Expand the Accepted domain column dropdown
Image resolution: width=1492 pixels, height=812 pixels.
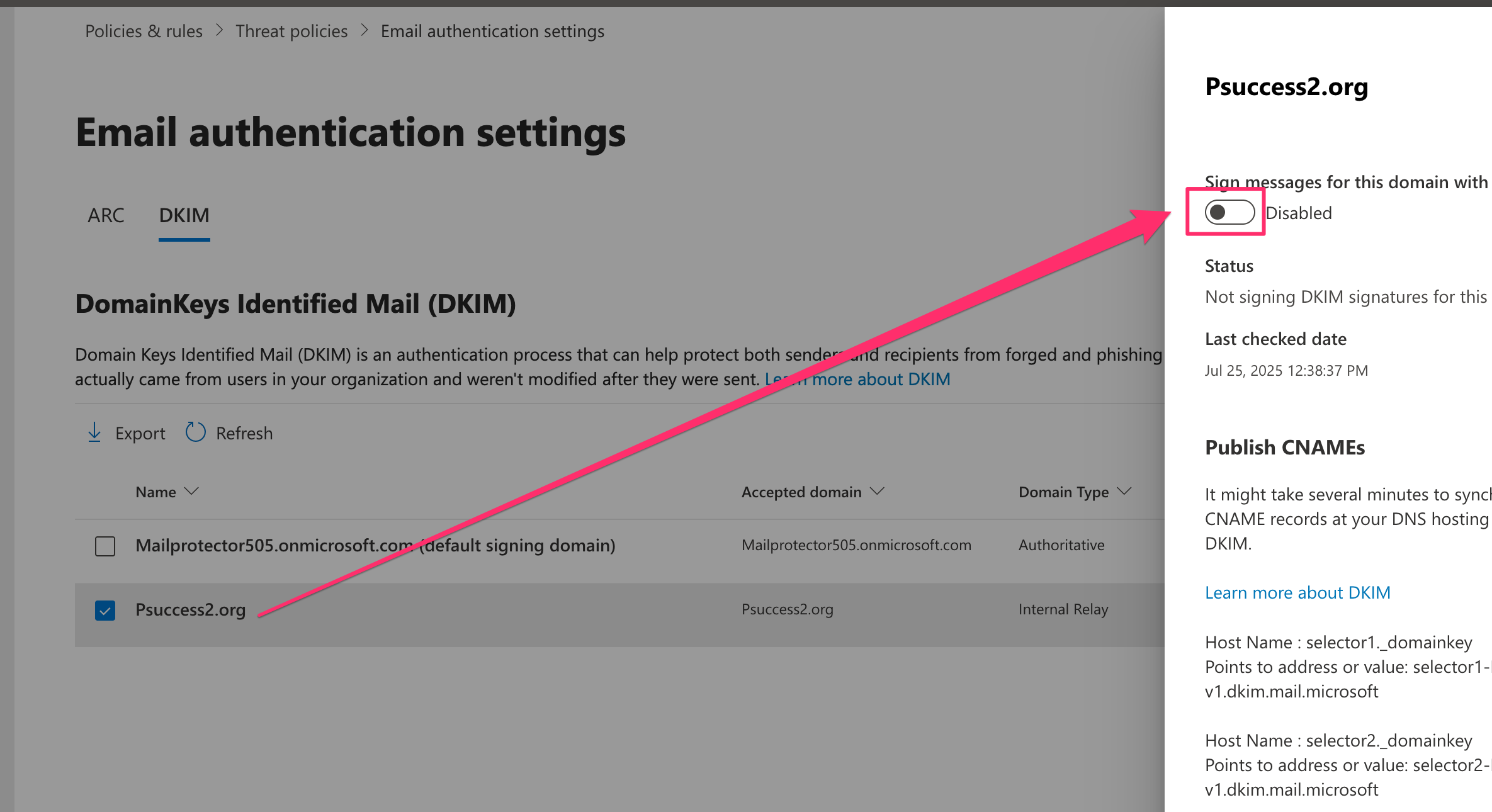pos(877,491)
